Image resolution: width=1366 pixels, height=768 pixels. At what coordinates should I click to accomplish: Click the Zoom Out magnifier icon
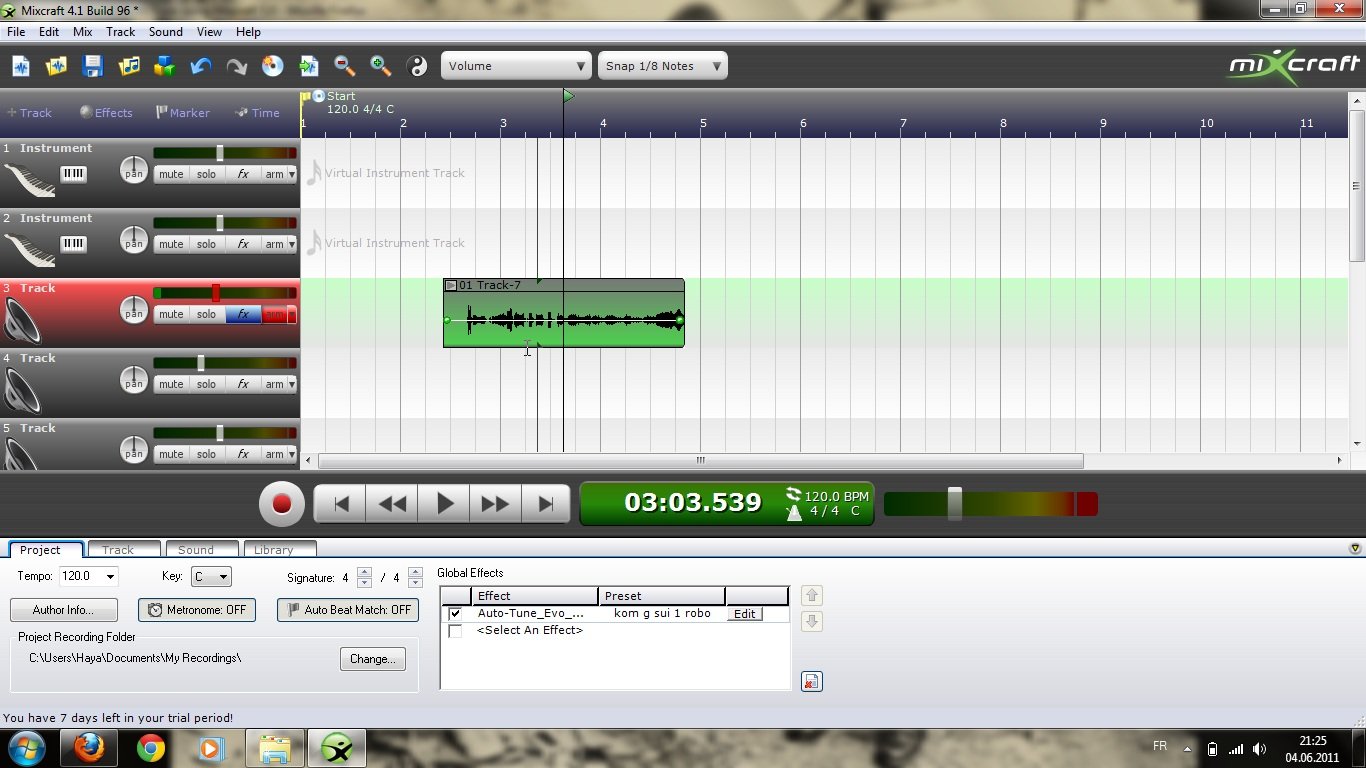coord(345,66)
